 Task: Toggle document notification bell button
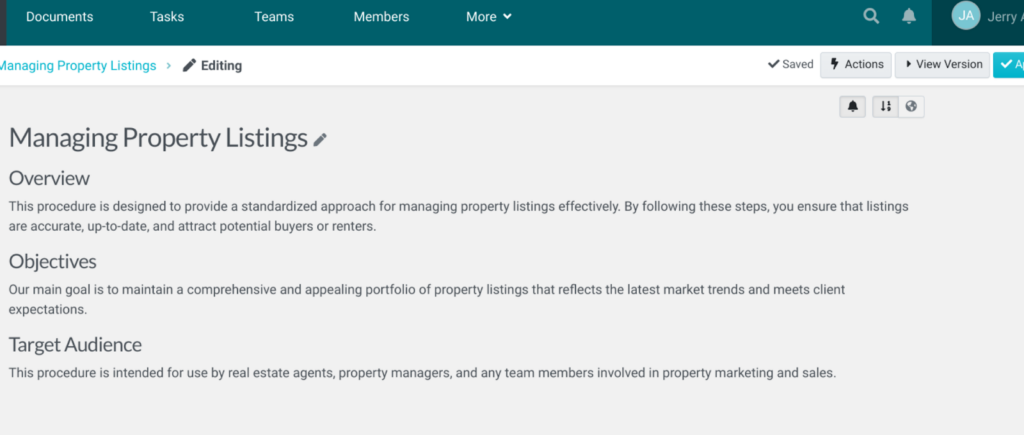(853, 106)
